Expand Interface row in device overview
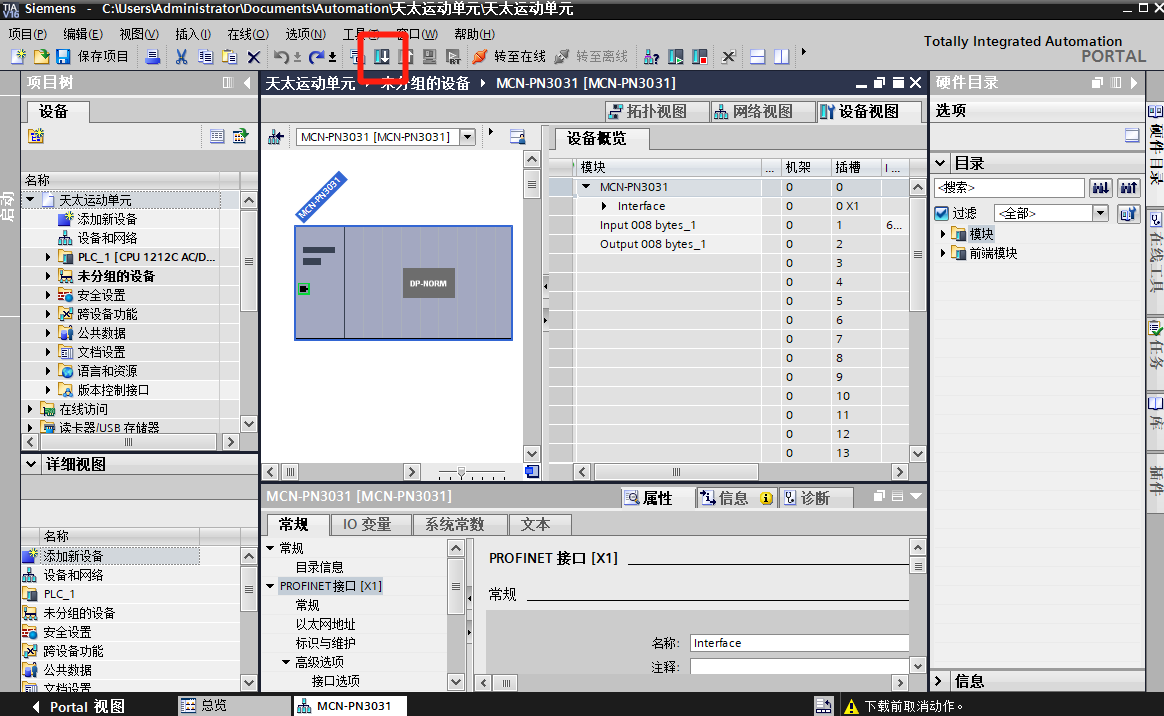Image resolution: width=1164 pixels, height=716 pixels. (604, 206)
